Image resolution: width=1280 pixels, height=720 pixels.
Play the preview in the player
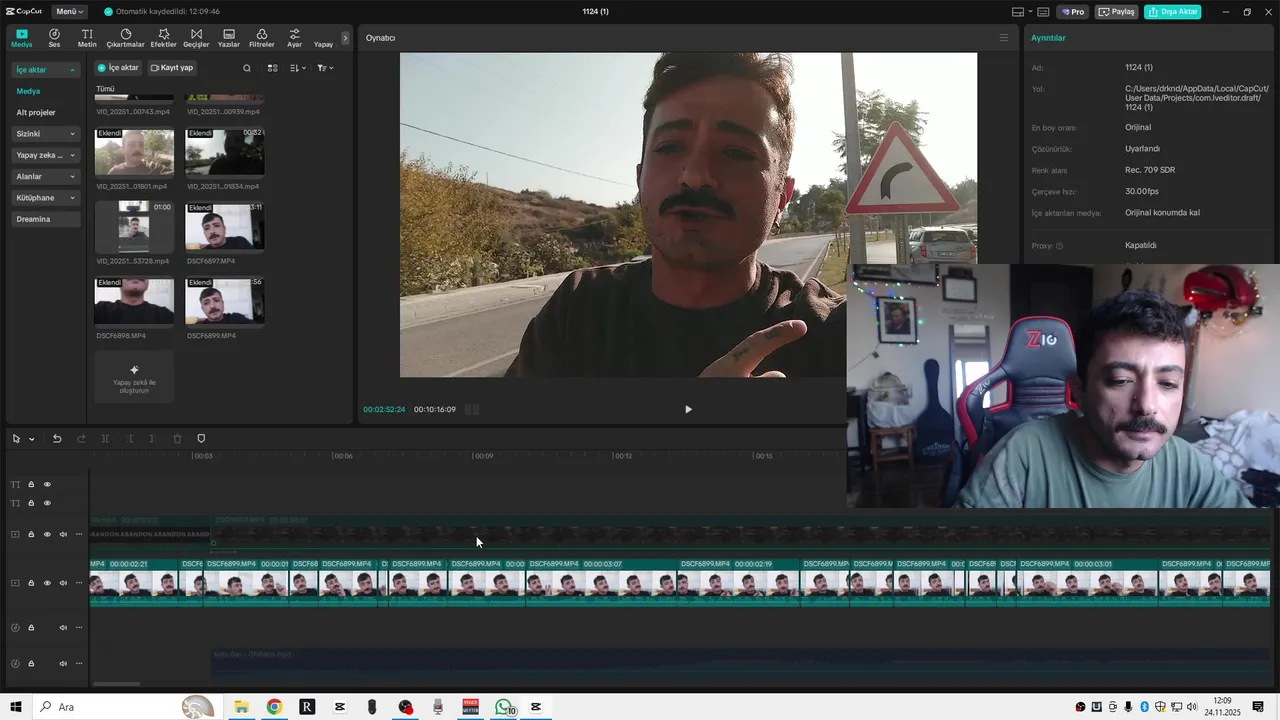point(688,409)
